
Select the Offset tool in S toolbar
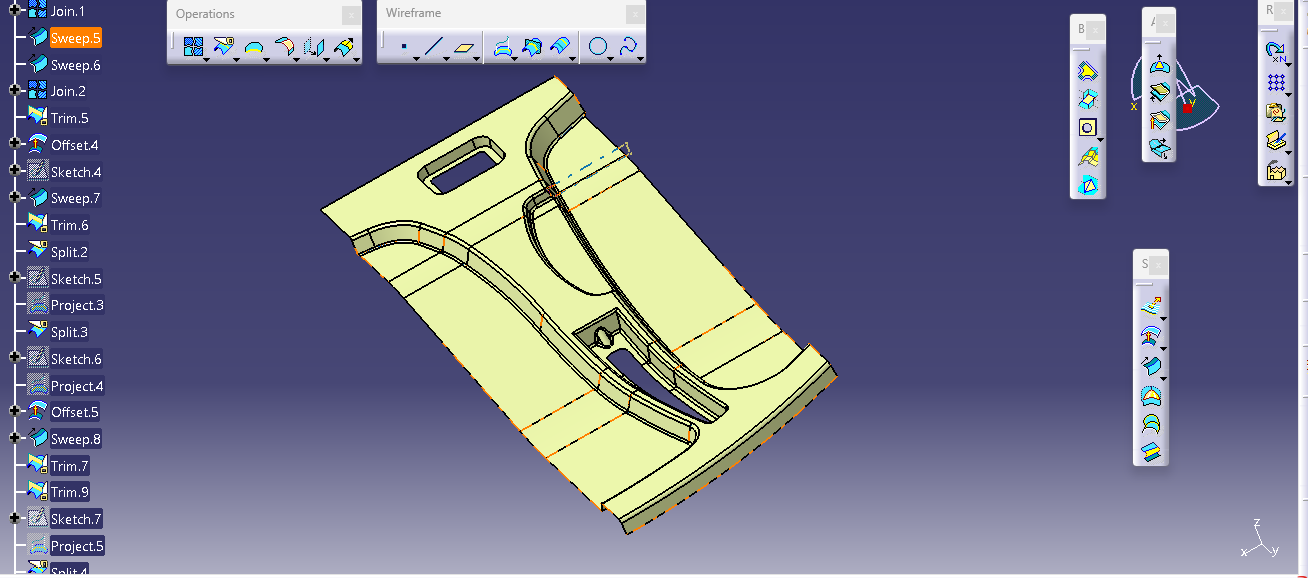(1150, 336)
